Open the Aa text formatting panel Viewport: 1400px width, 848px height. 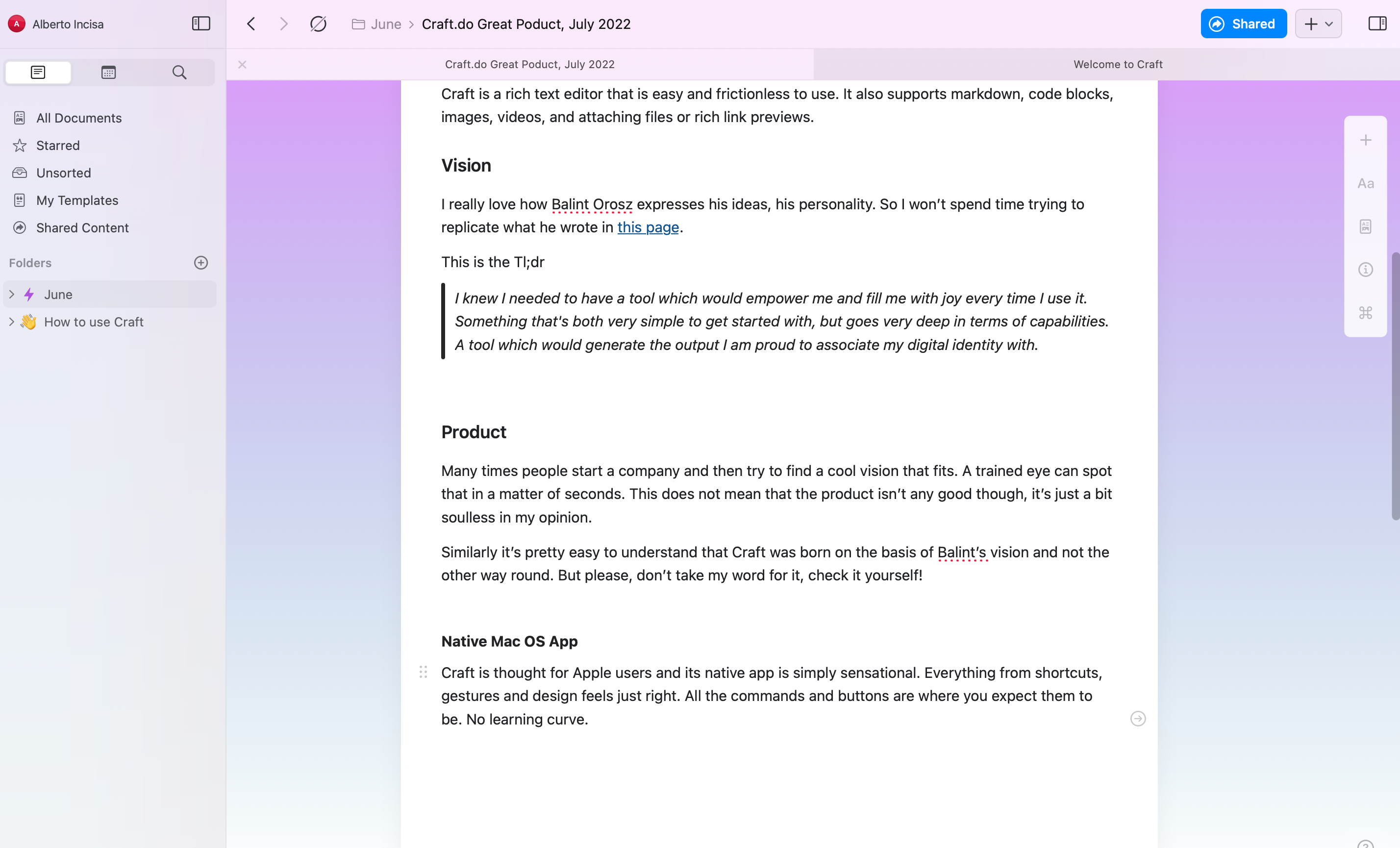[x=1365, y=183]
